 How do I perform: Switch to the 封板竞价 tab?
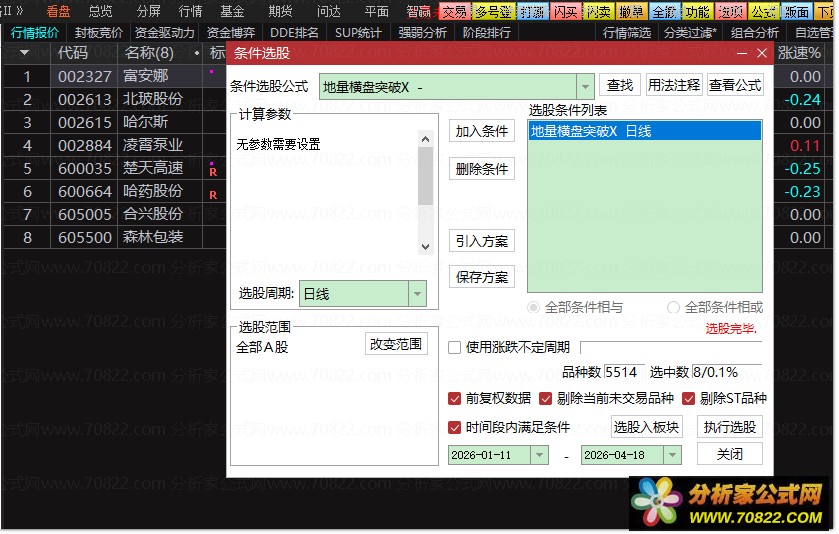[x=98, y=32]
